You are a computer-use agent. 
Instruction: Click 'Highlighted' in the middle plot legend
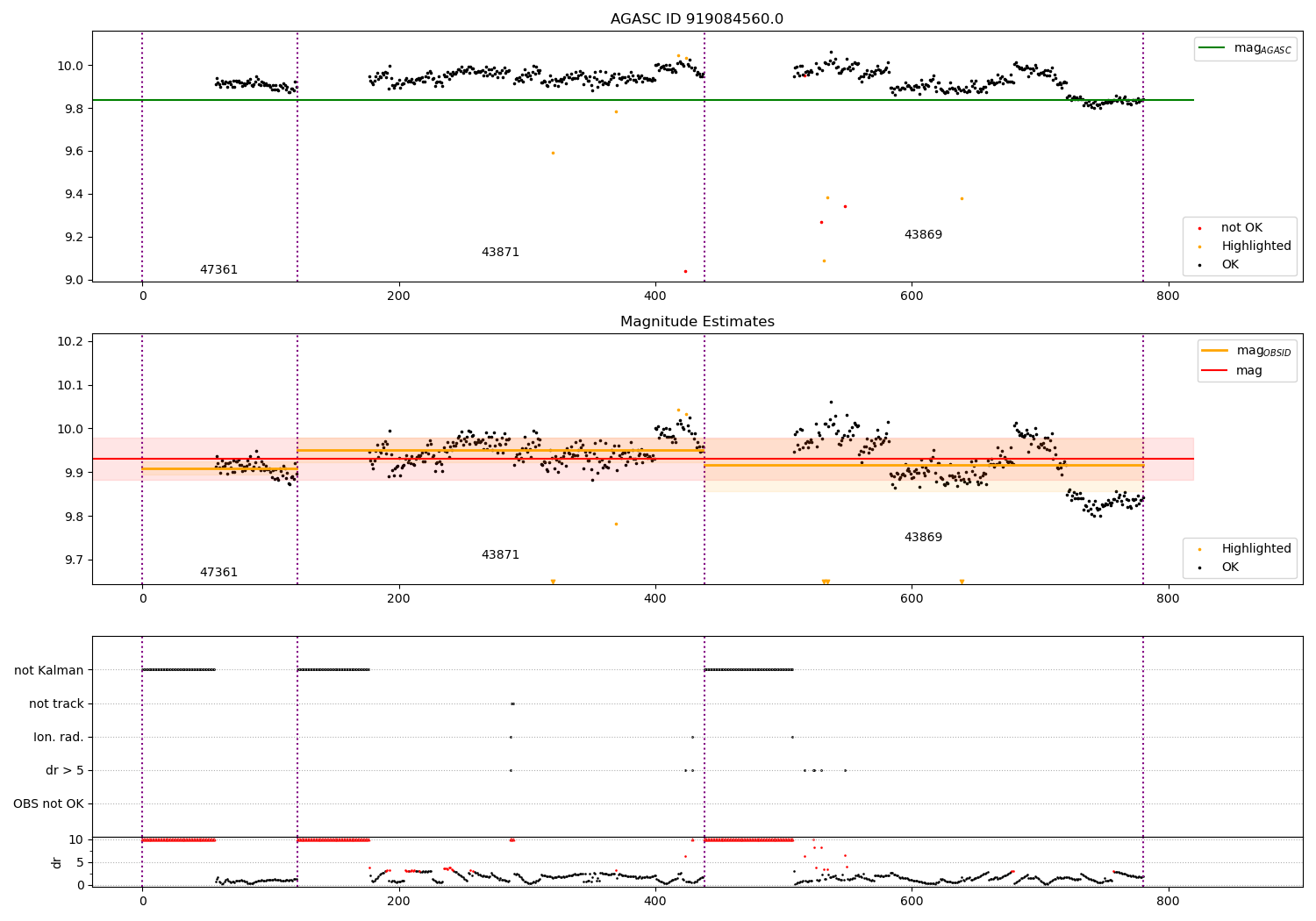[x=1256, y=549]
